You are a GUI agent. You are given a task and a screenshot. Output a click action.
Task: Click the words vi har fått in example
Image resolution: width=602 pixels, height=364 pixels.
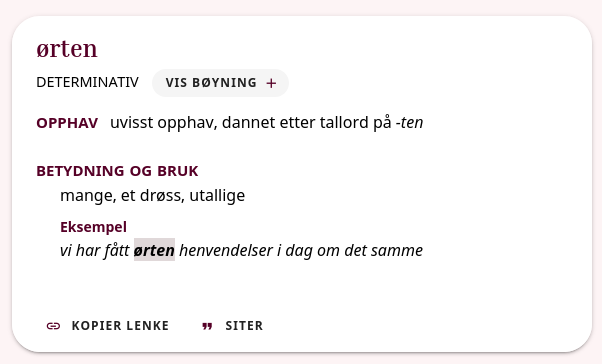pos(95,250)
